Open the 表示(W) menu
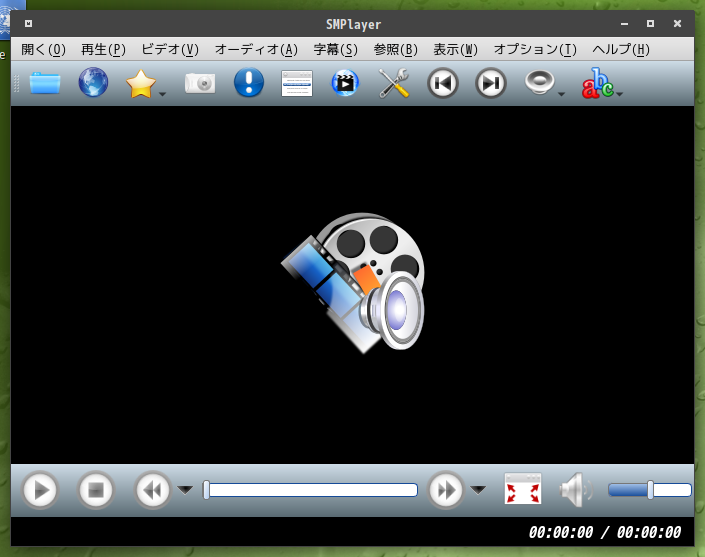This screenshot has height=557, width=705. 455,49
